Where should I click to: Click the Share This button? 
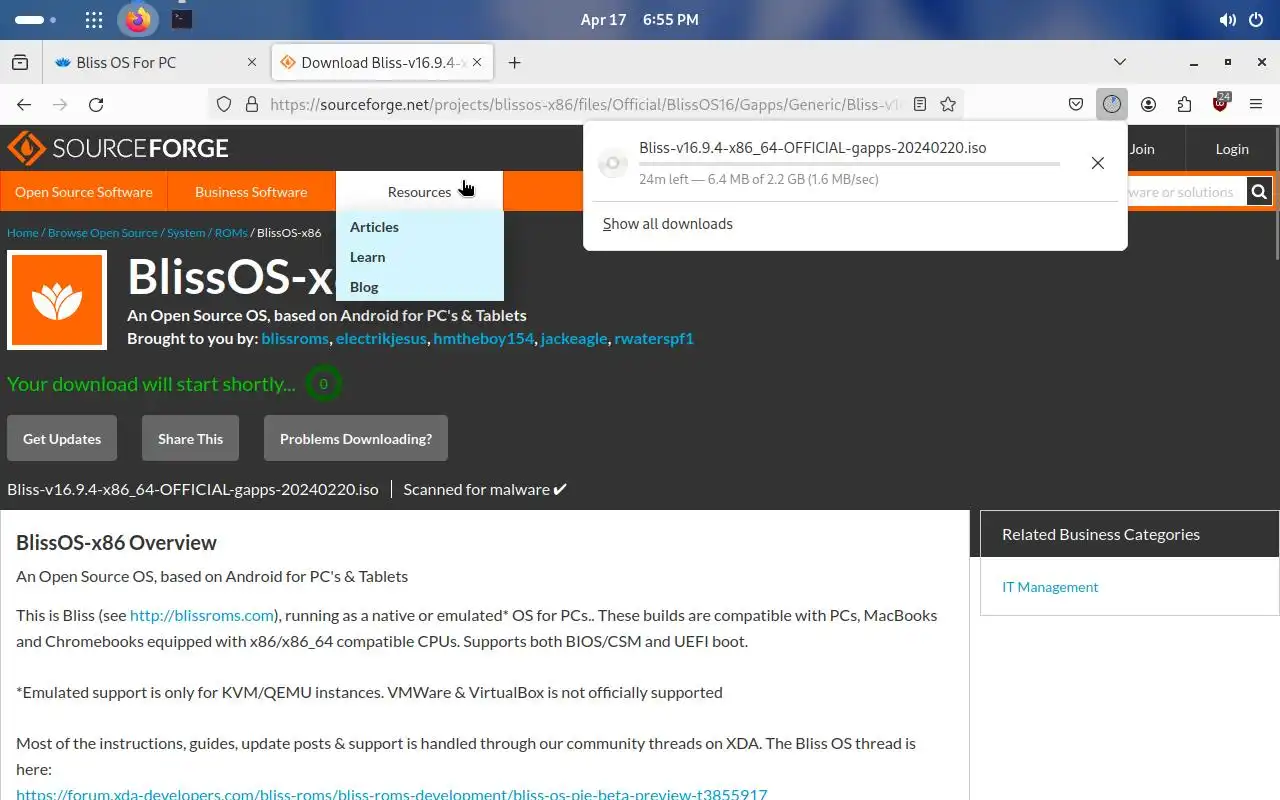point(190,438)
